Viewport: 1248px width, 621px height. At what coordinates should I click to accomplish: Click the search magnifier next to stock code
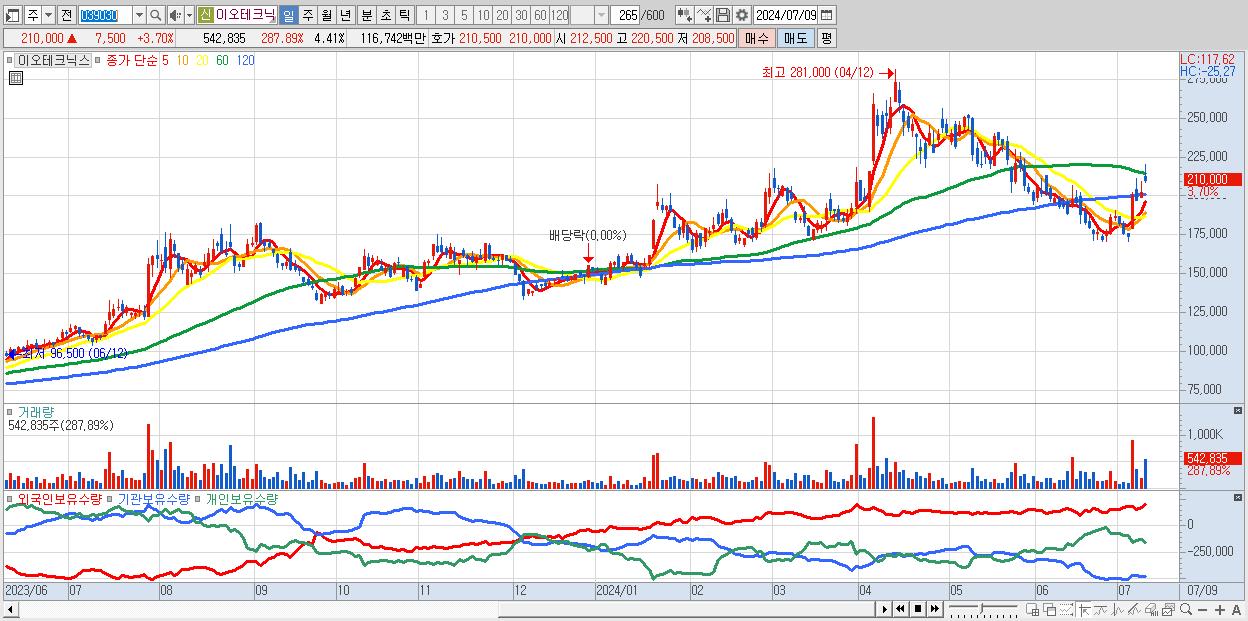coord(156,15)
